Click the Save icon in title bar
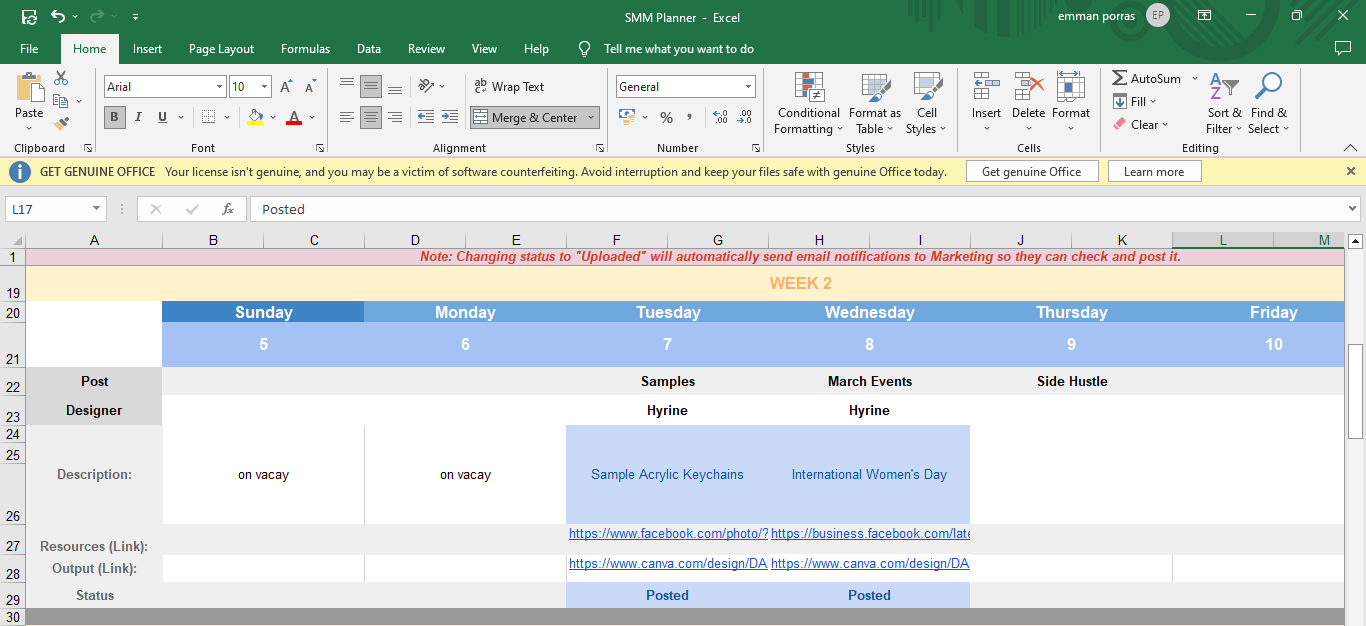Screen dimensions: 1366x626 click(x=29, y=17)
